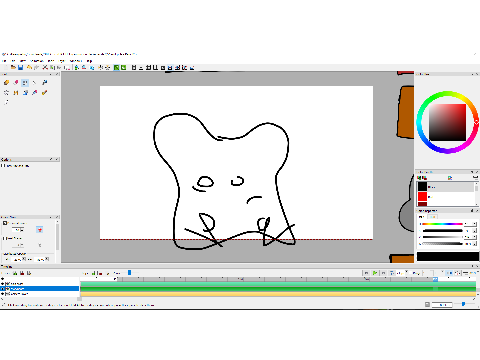Screen dimensions: 480x360
Task: Select the orange Polyline tool
Action: point(16,93)
